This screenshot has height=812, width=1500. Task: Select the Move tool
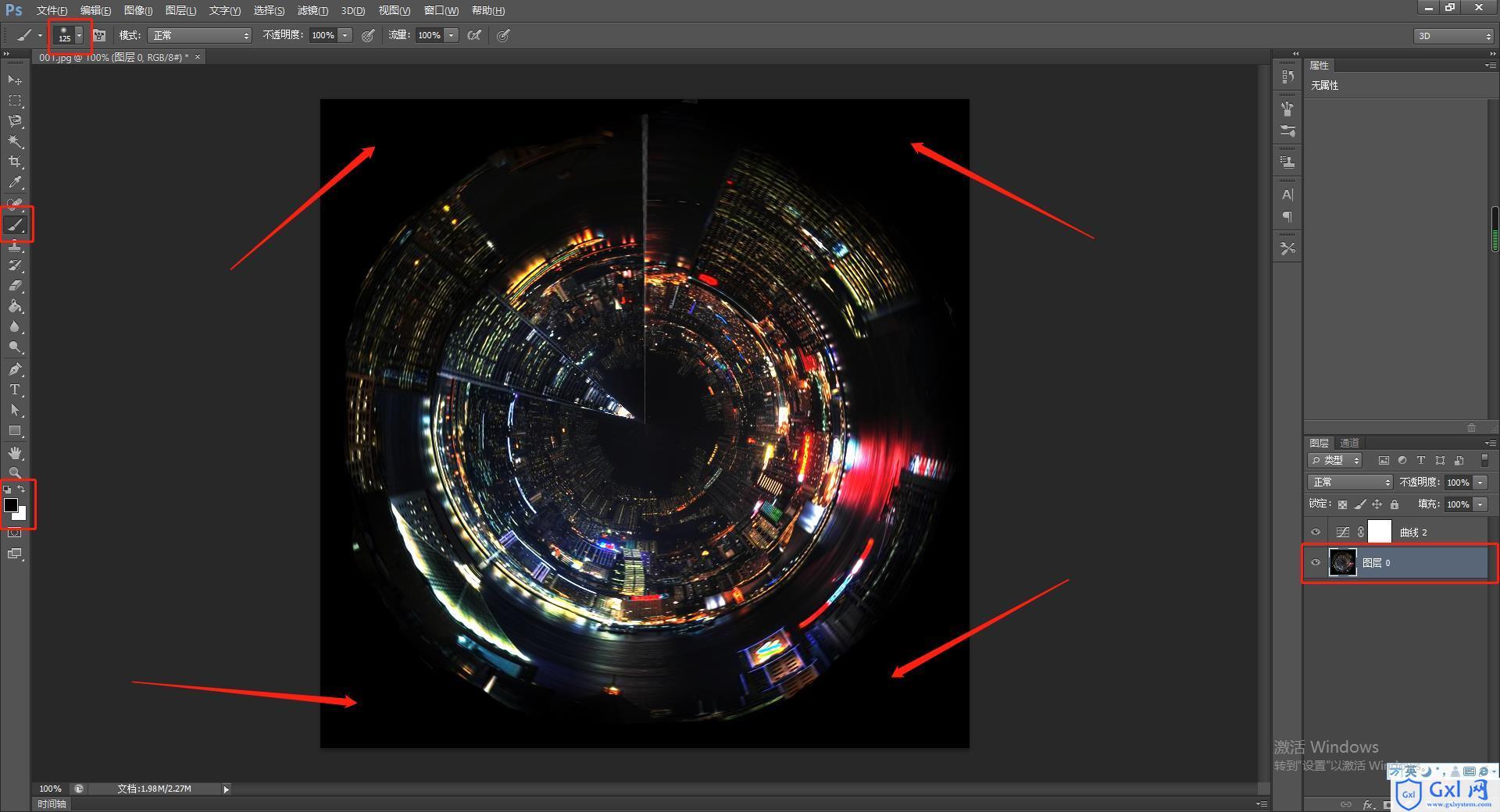[x=15, y=80]
